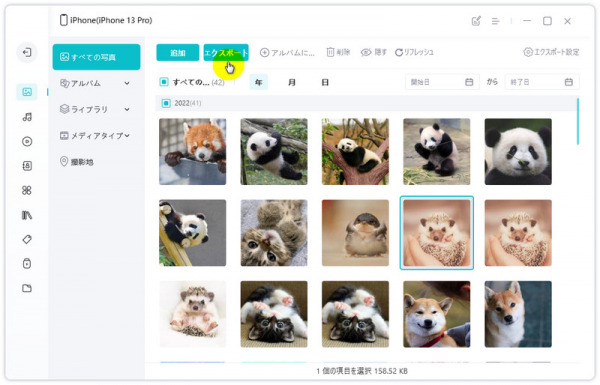Click the エクスポート button
The height and width of the screenshot is (385, 600).
(x=226, y=52)
